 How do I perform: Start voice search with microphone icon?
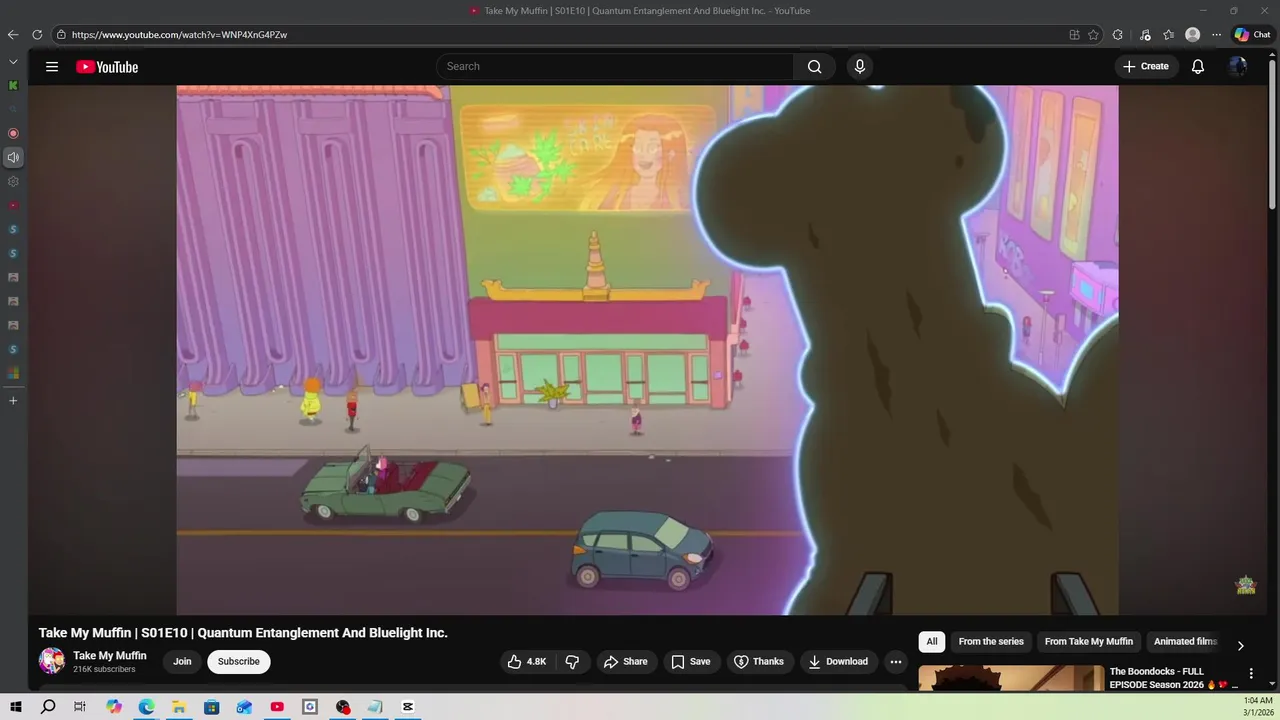click(x=859, y=67)
